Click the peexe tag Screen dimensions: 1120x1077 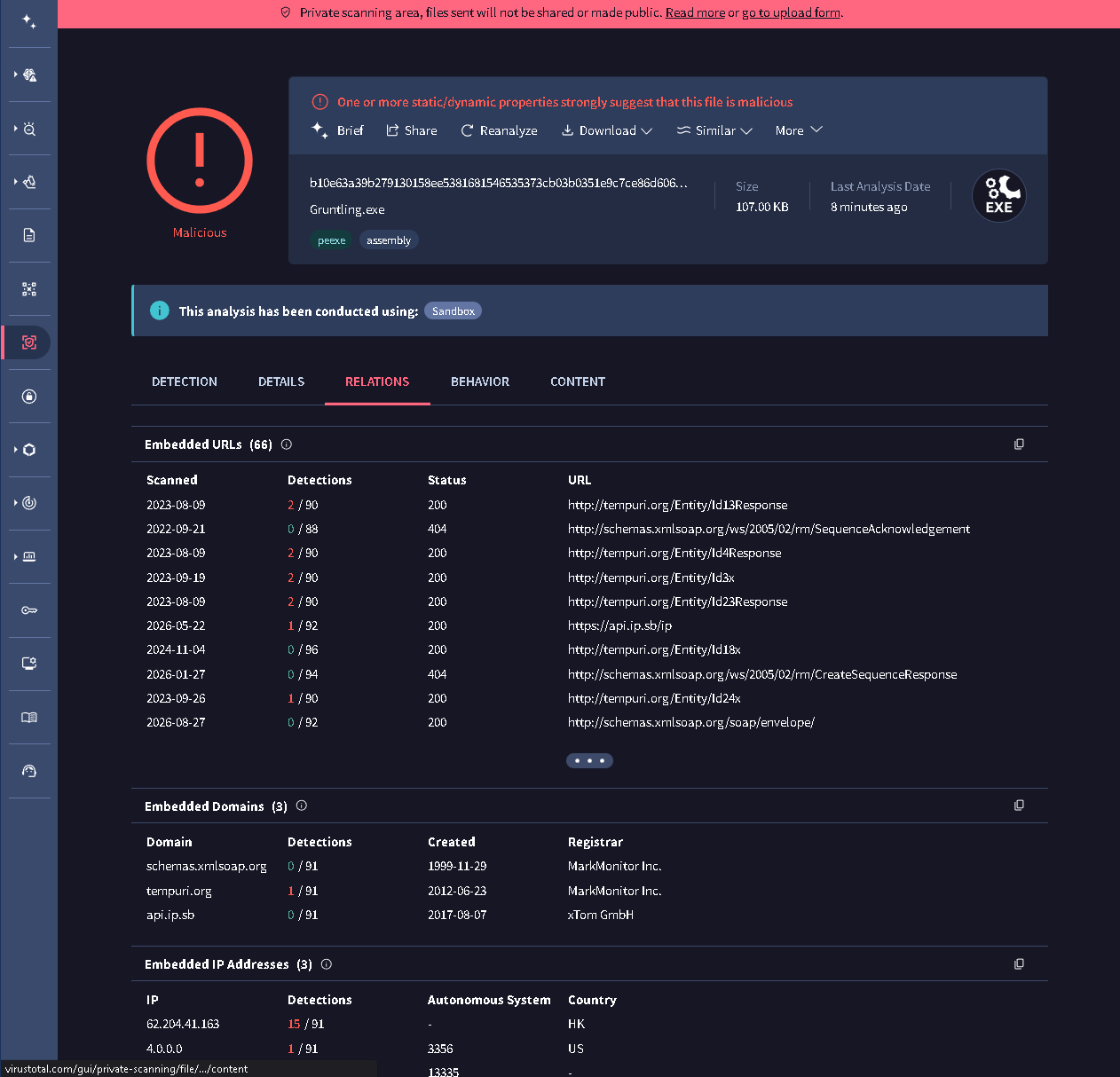point(331,240)
